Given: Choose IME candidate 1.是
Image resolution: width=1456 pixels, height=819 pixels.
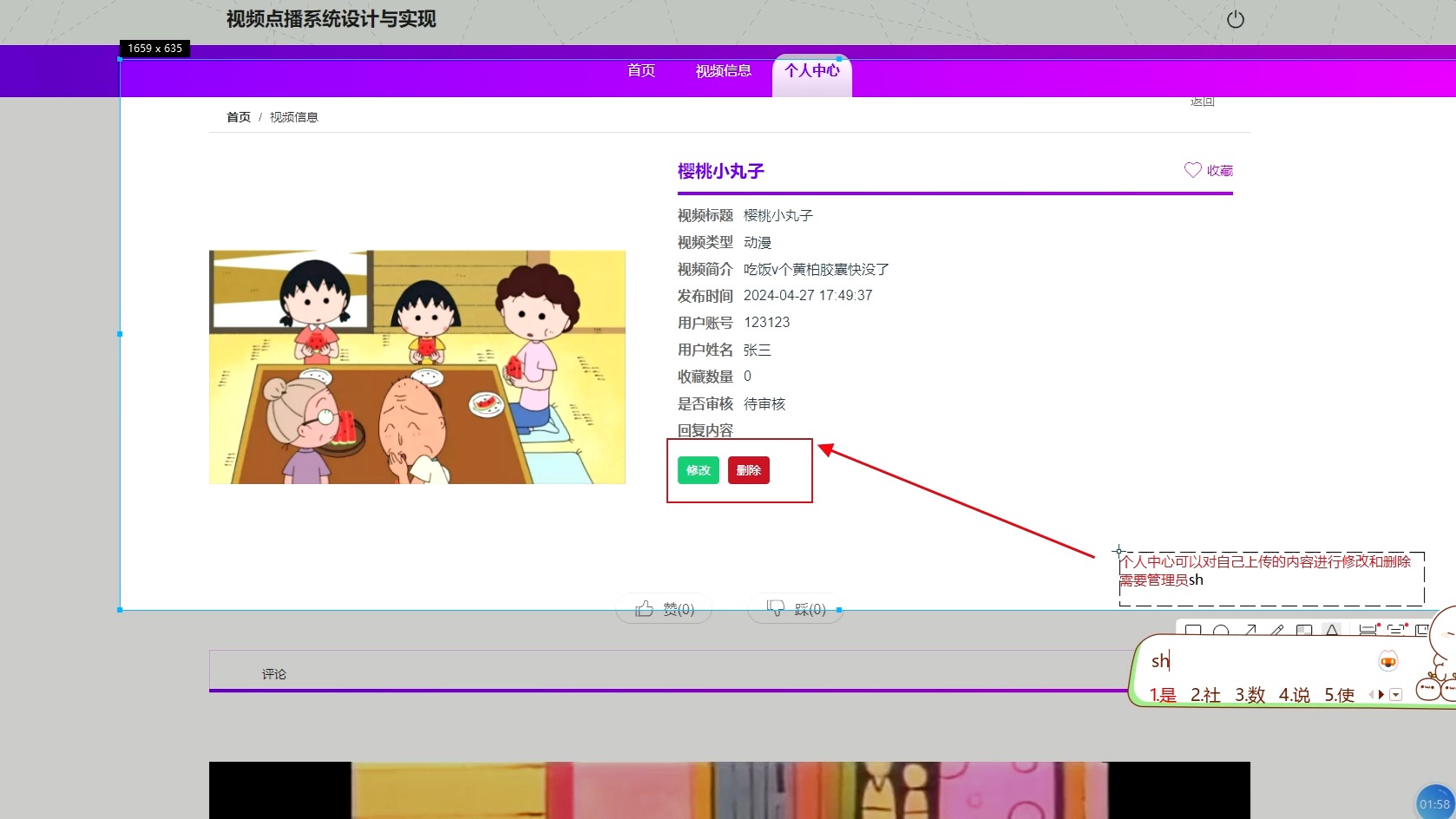Looking at the screenshot, I should coord(1163,695).
